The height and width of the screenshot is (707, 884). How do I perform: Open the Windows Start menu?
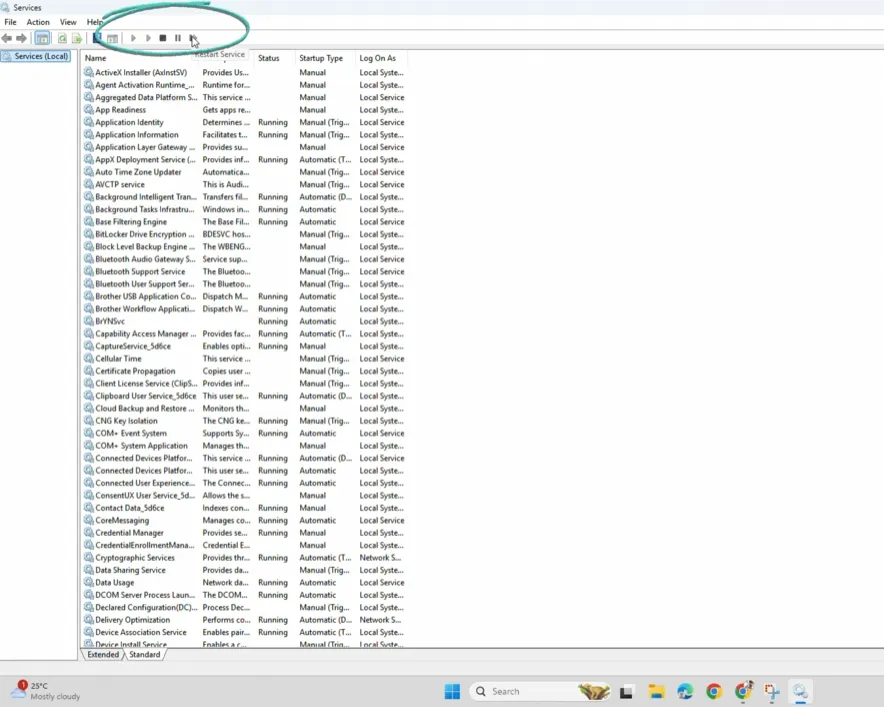[x=452, y=691]
